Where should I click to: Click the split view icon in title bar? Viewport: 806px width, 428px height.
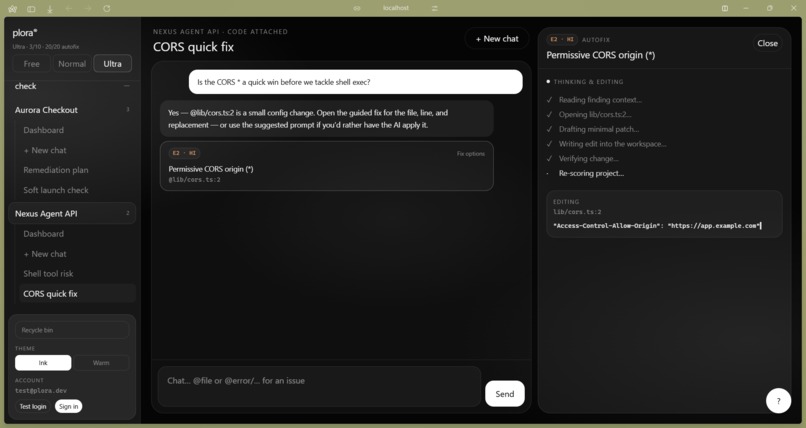(725, 8)
